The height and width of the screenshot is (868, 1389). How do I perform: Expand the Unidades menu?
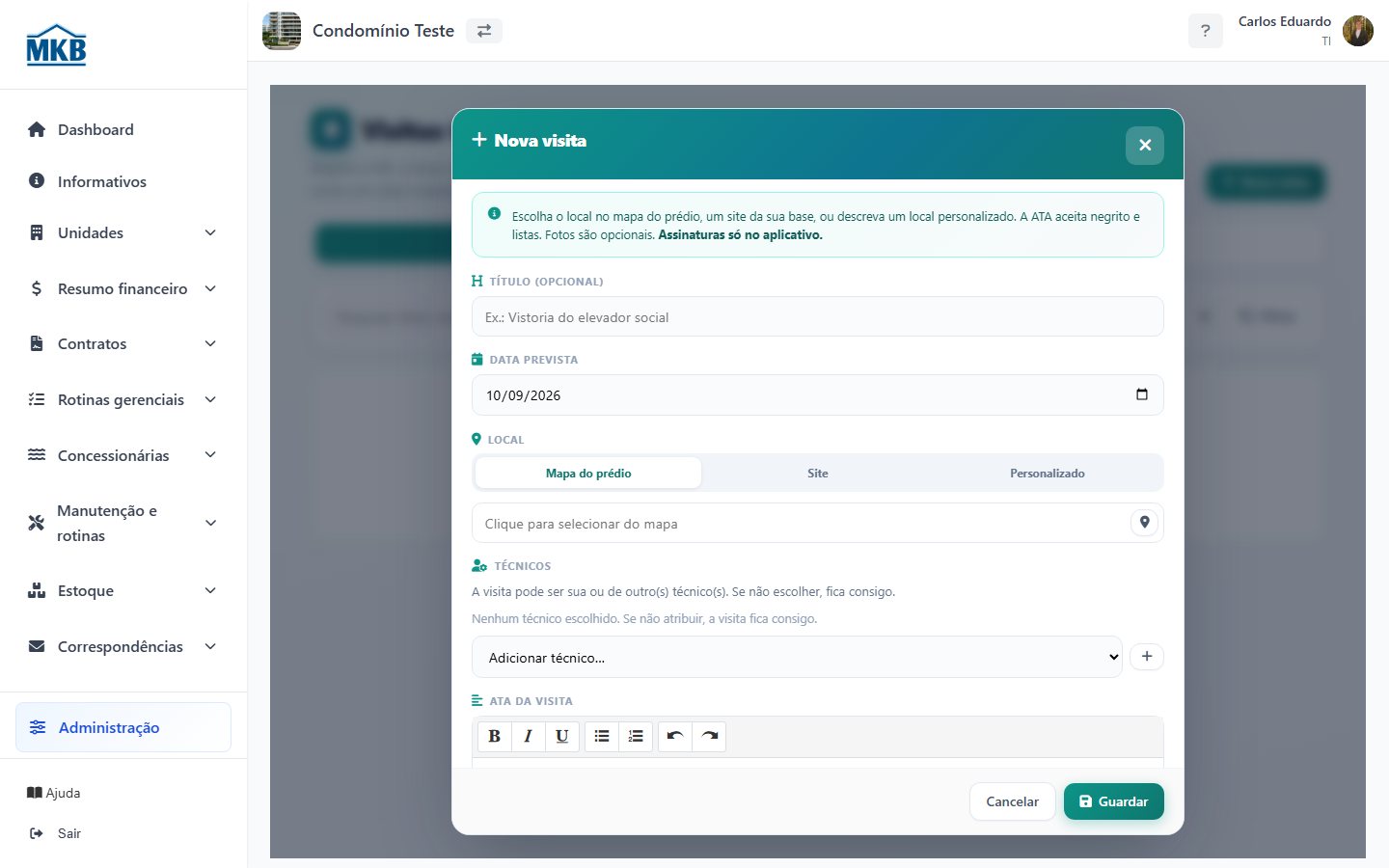(123, 232)
